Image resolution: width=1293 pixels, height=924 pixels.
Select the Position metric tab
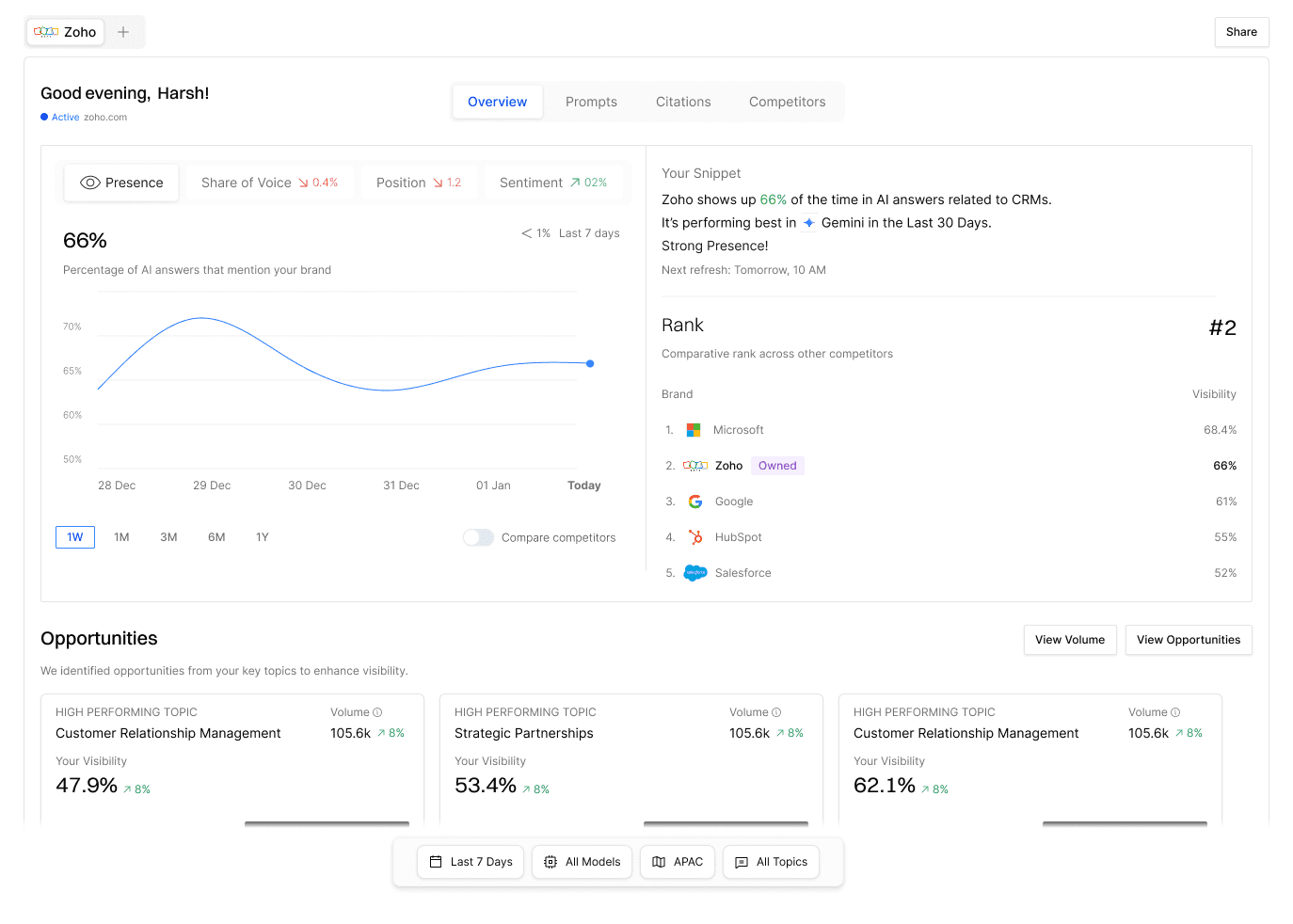(419, 183)
